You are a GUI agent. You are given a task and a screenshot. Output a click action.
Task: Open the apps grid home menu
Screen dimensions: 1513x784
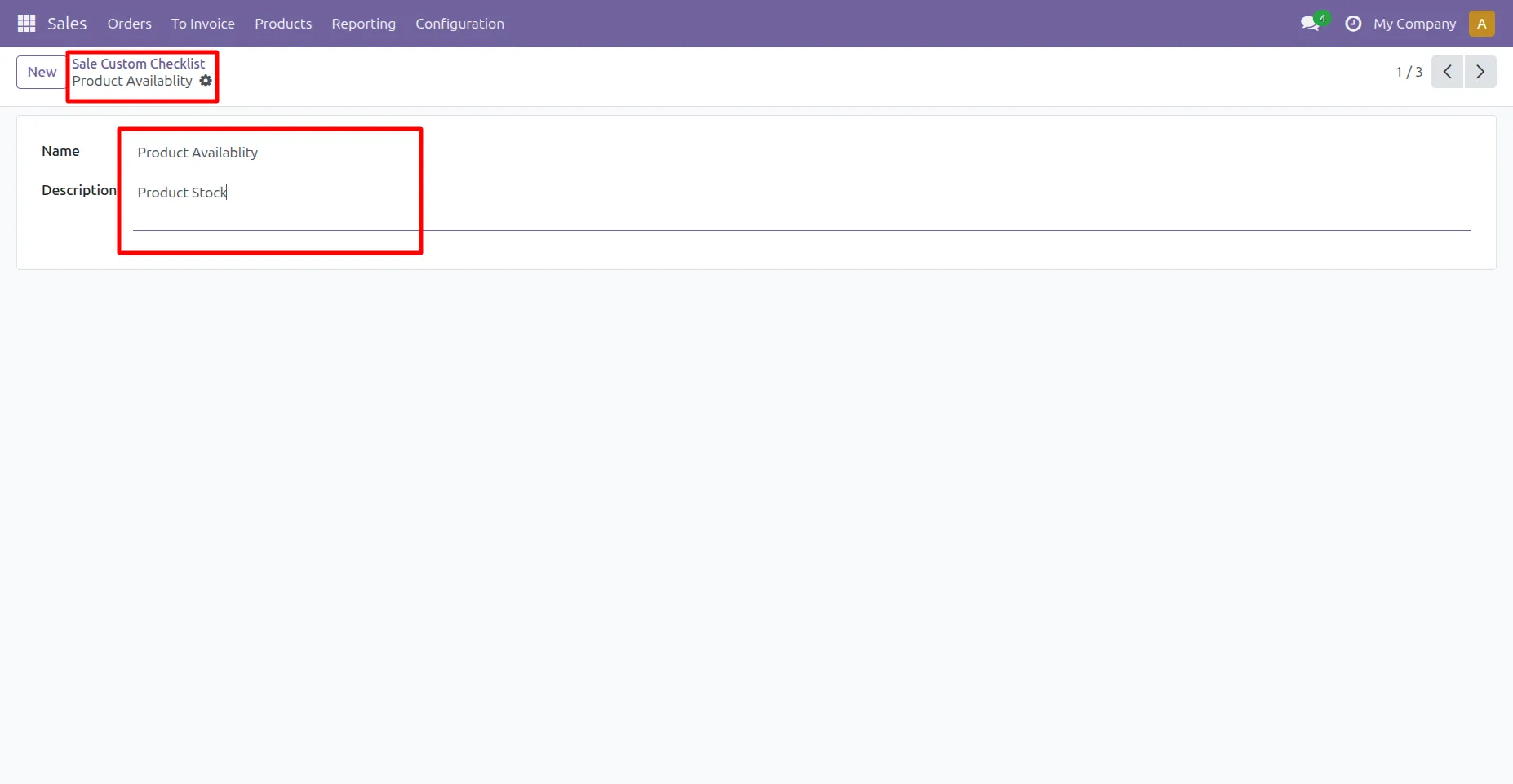(26, 24)
